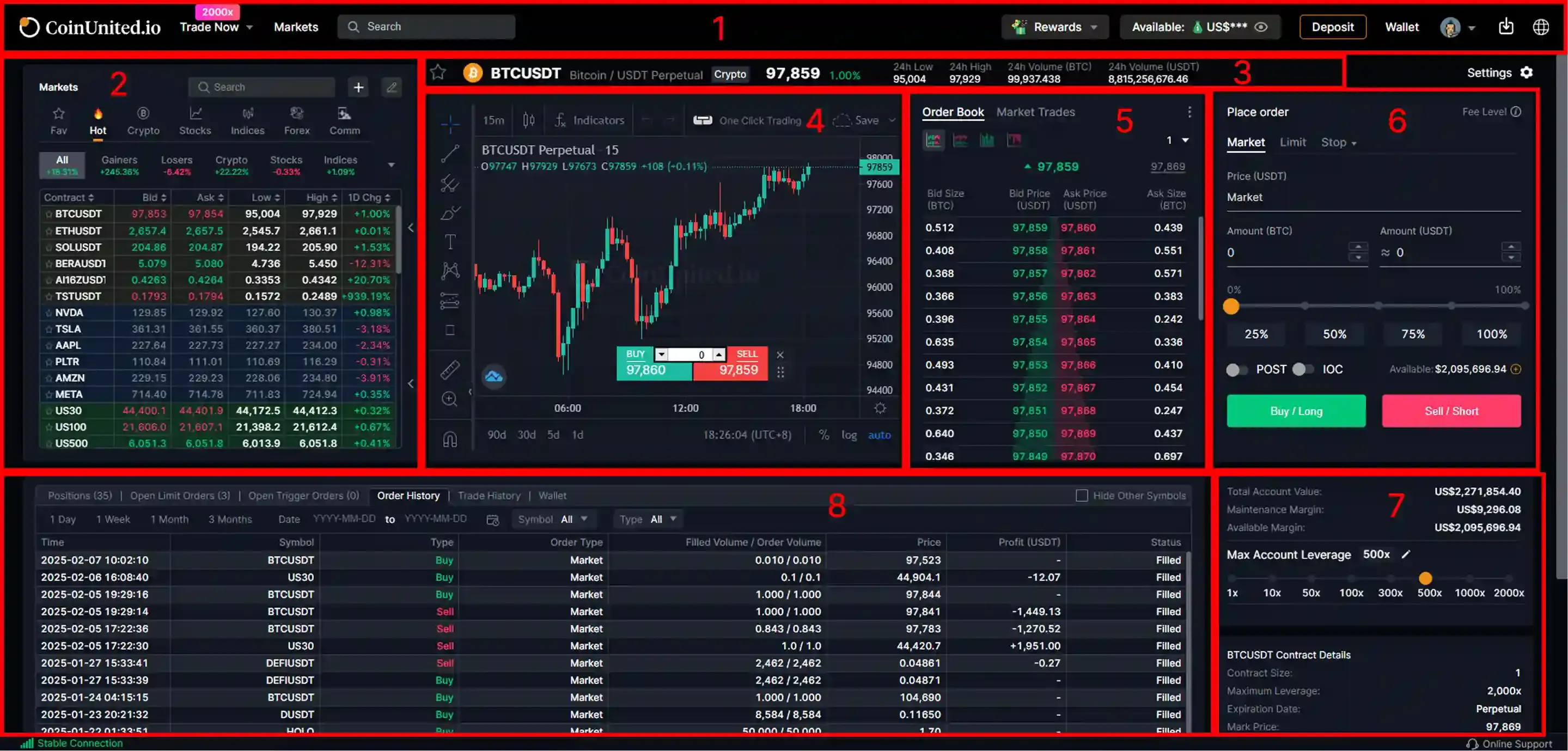The height and width of the screenshot is (751, 1568).
Task: Open Online Support chat
Action: [x=1510, y=744]
